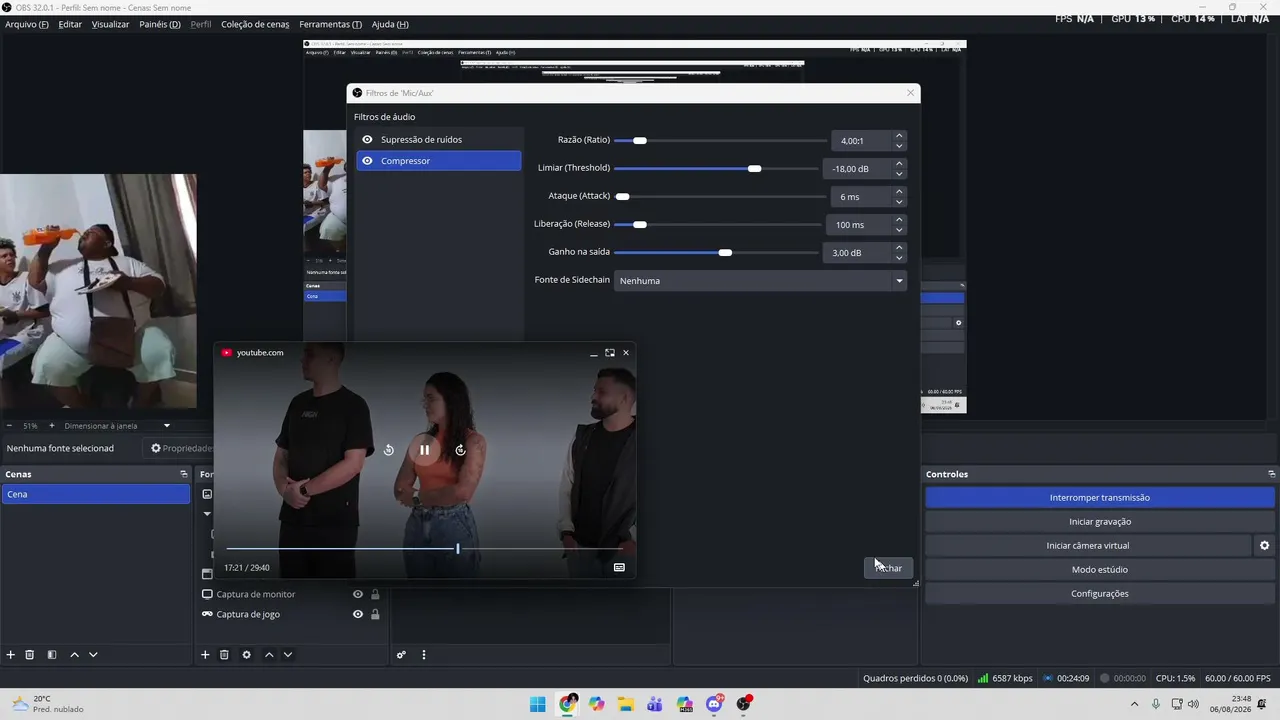Open the audio mixer three-dot menu
This screenshot has height=720, width=1280.
tap(423, 655)
